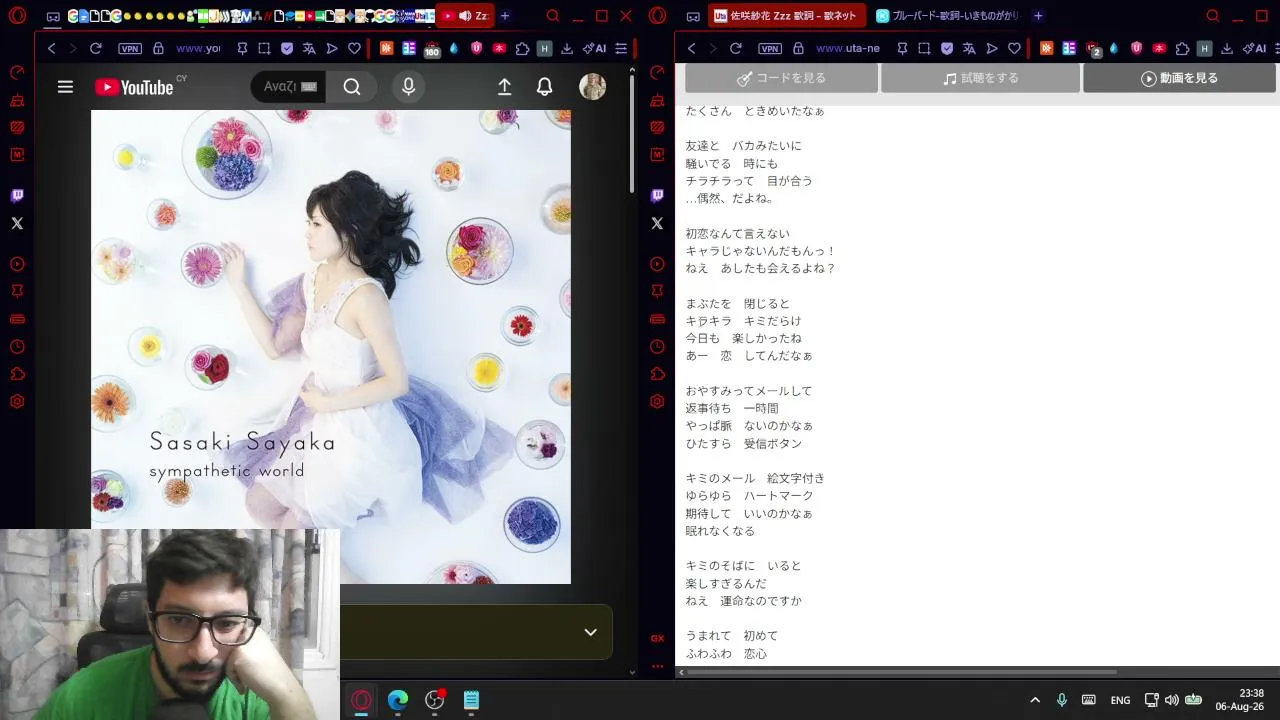Image resolution: width=1280 pixels, height=720 pixels.
Task: Open settings gear in right window sidebar
Action: [657, 402]
